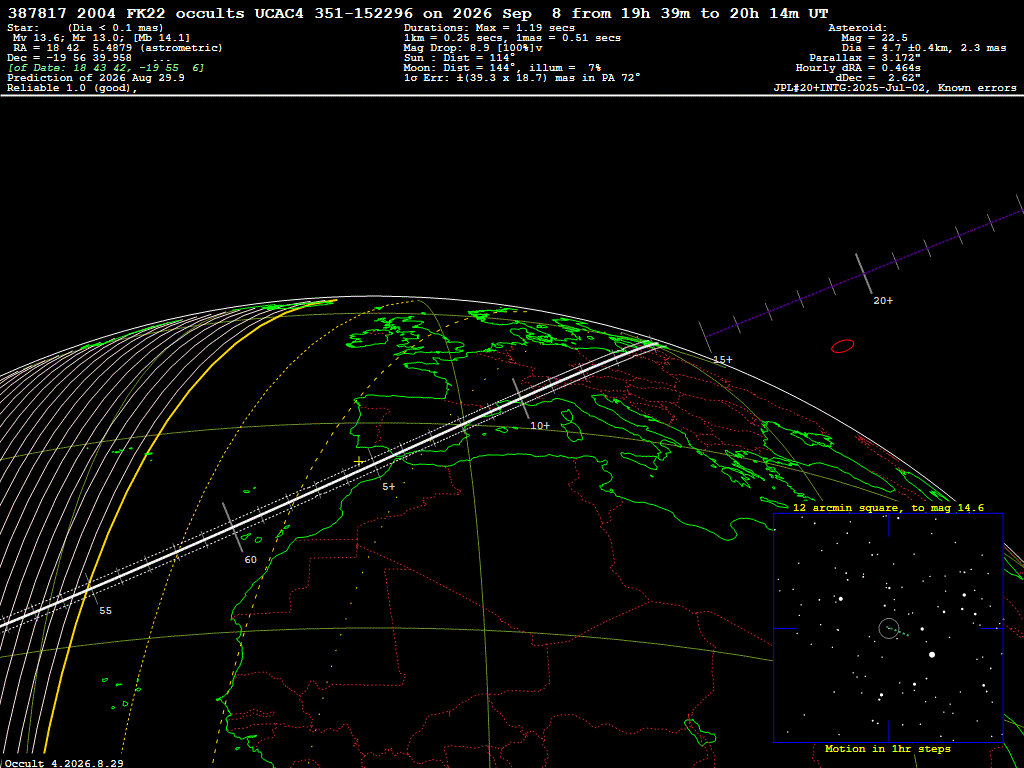The image size is (1024, 768).
Task: Click the 10+ time marker near France
Action: [x=540, y=426]
